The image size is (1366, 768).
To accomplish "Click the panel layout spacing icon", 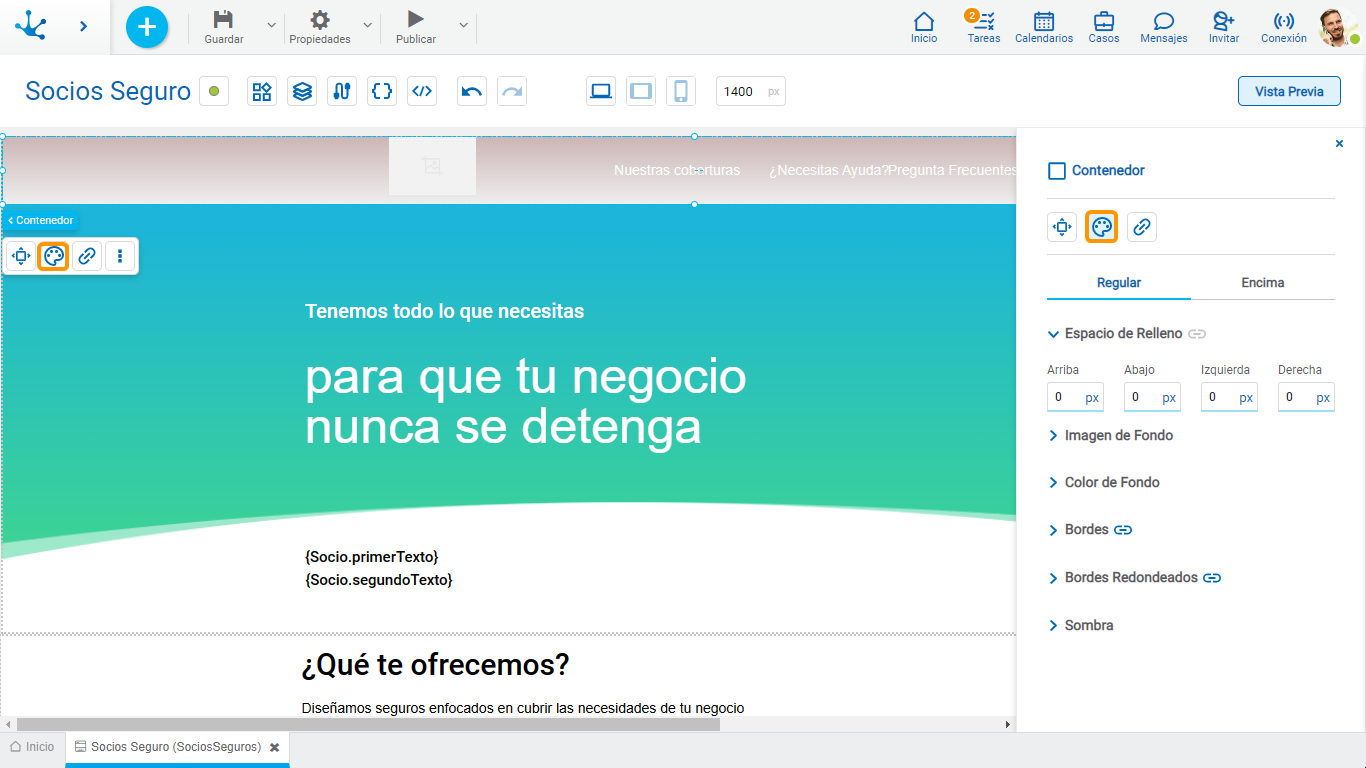I will pyautogui.click(x=1062, y=227).
